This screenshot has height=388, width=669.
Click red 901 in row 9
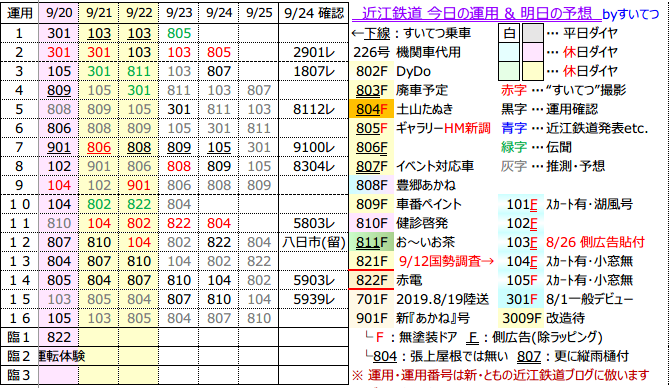(x=139, y=185)
